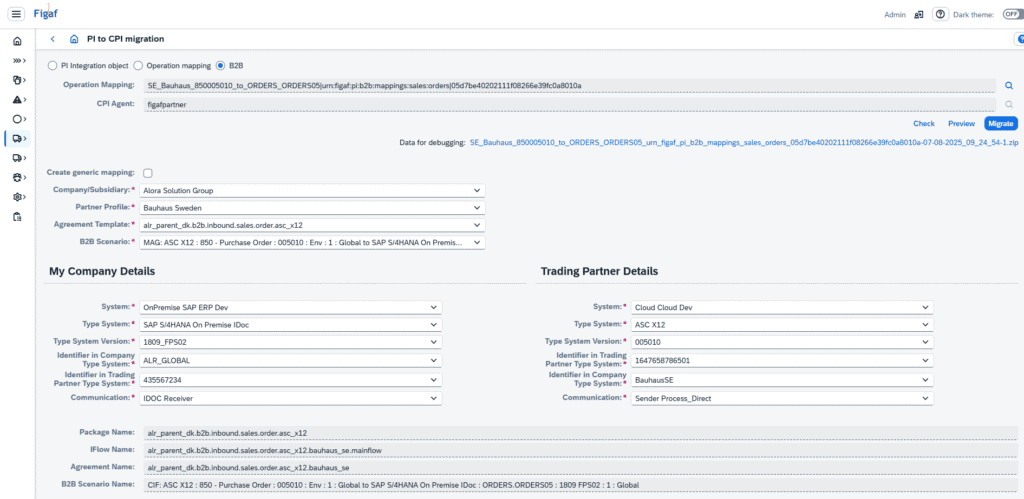The width and height of the screenshot is (1024, 499).
Task: Click the greyed magnifier beside CPI Agent
Action: (x=1009, y=104)
